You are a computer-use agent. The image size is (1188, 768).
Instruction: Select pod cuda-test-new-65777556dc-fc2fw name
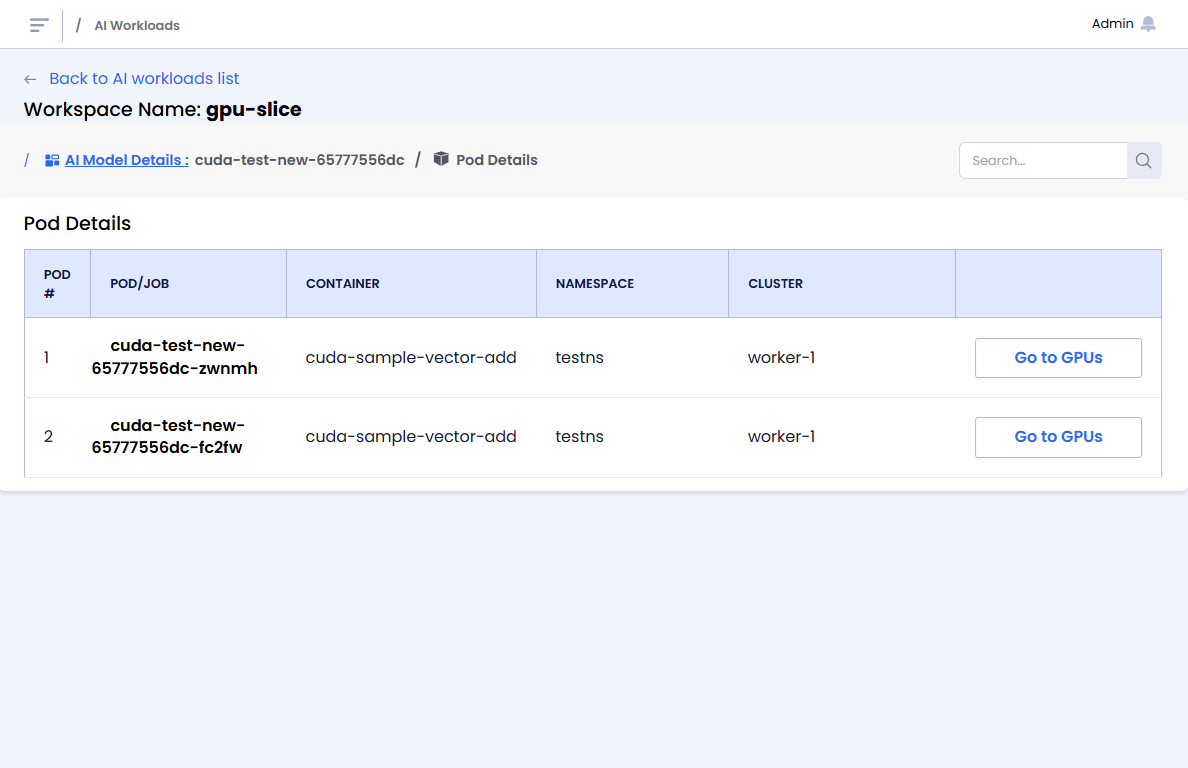[x=168, y=437]
